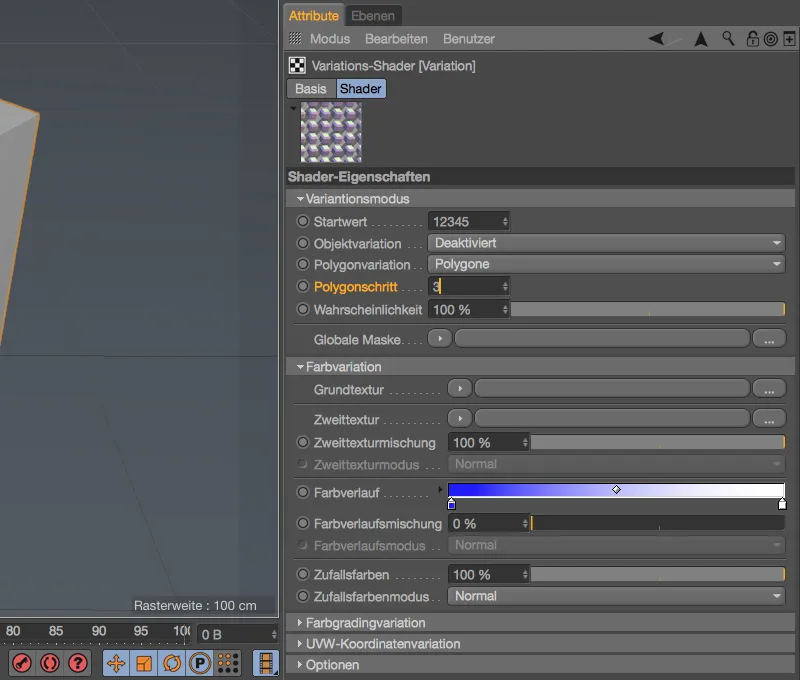800x680 pixels.
Task: Click the Startwert stepper arrows
Action: coord(505,221)
